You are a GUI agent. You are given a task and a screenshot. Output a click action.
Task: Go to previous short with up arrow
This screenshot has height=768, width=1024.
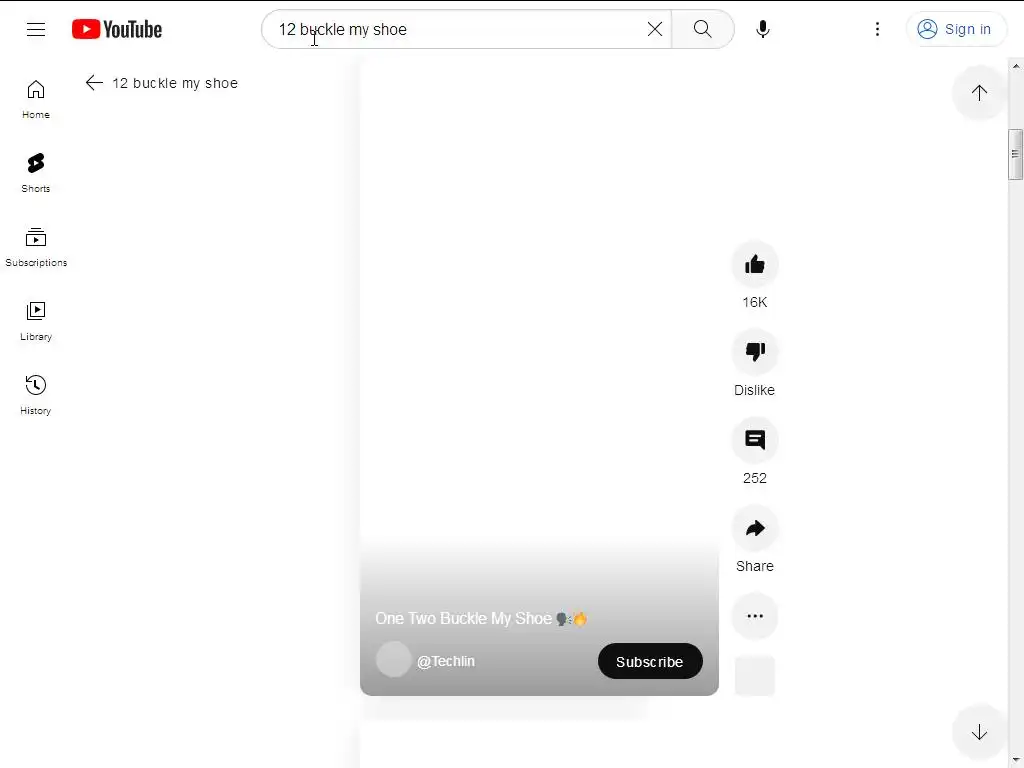[978, 93]
